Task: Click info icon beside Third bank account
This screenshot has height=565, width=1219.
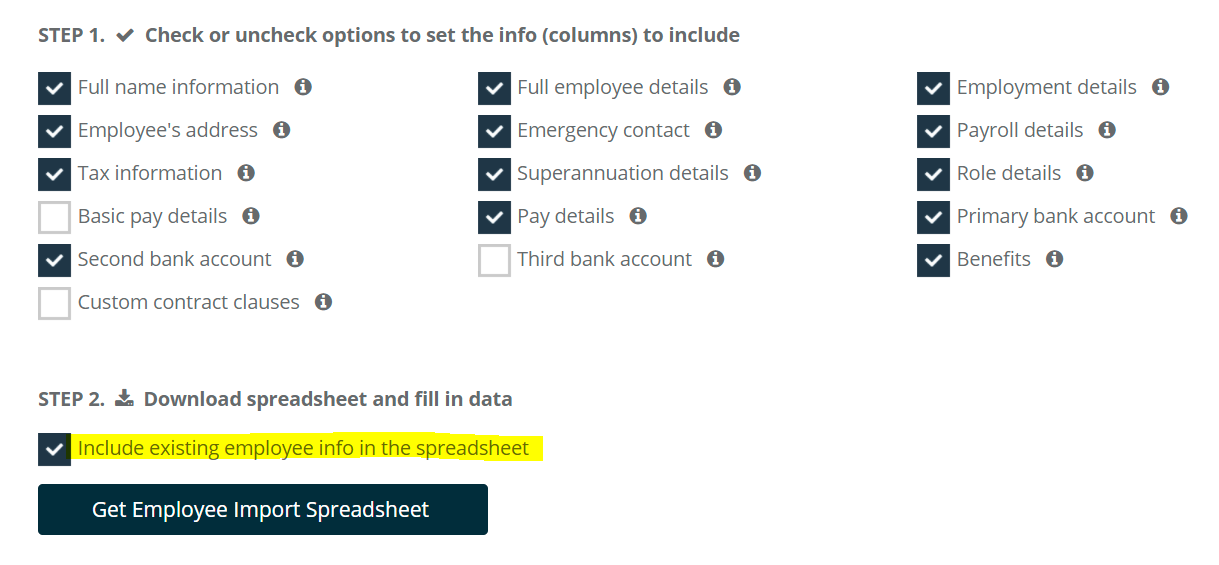Action: coord(715,259)
